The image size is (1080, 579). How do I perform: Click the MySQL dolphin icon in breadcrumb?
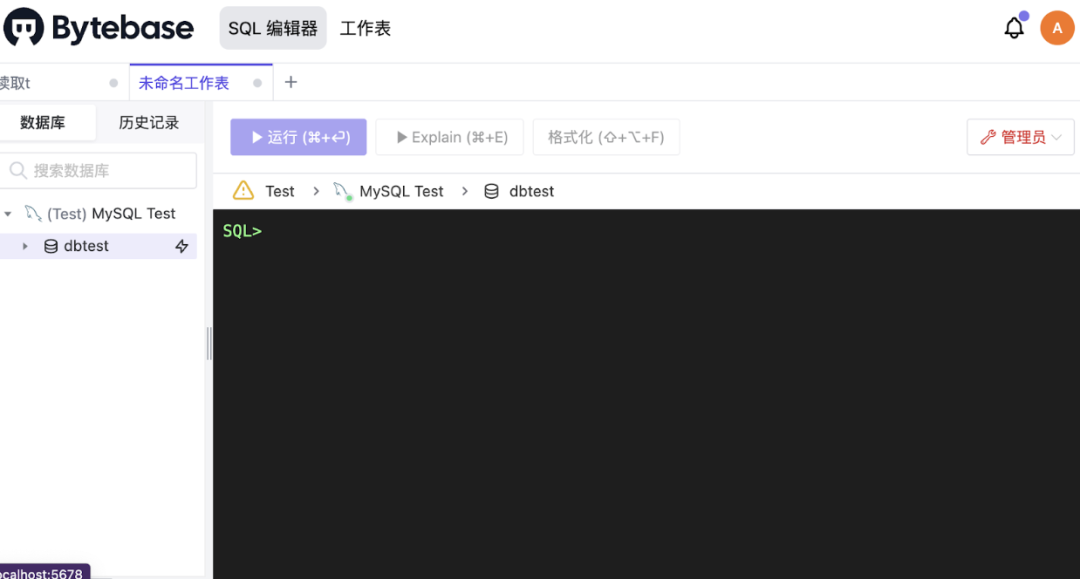[x=342, y=191]
